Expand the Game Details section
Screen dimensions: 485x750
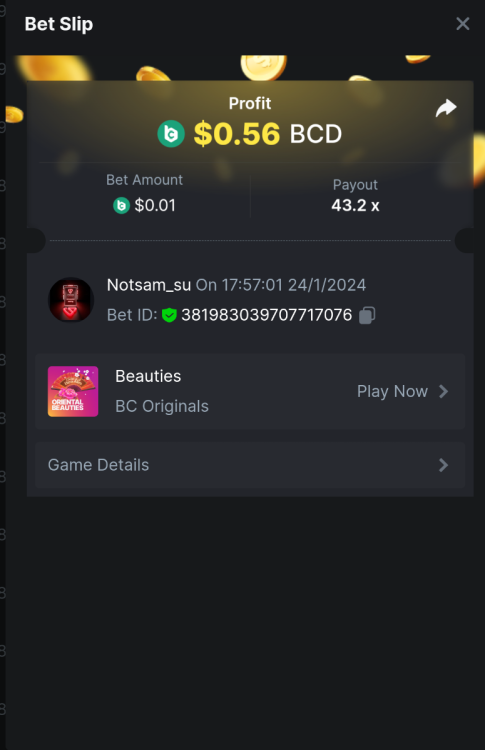(x=250, y=465)
